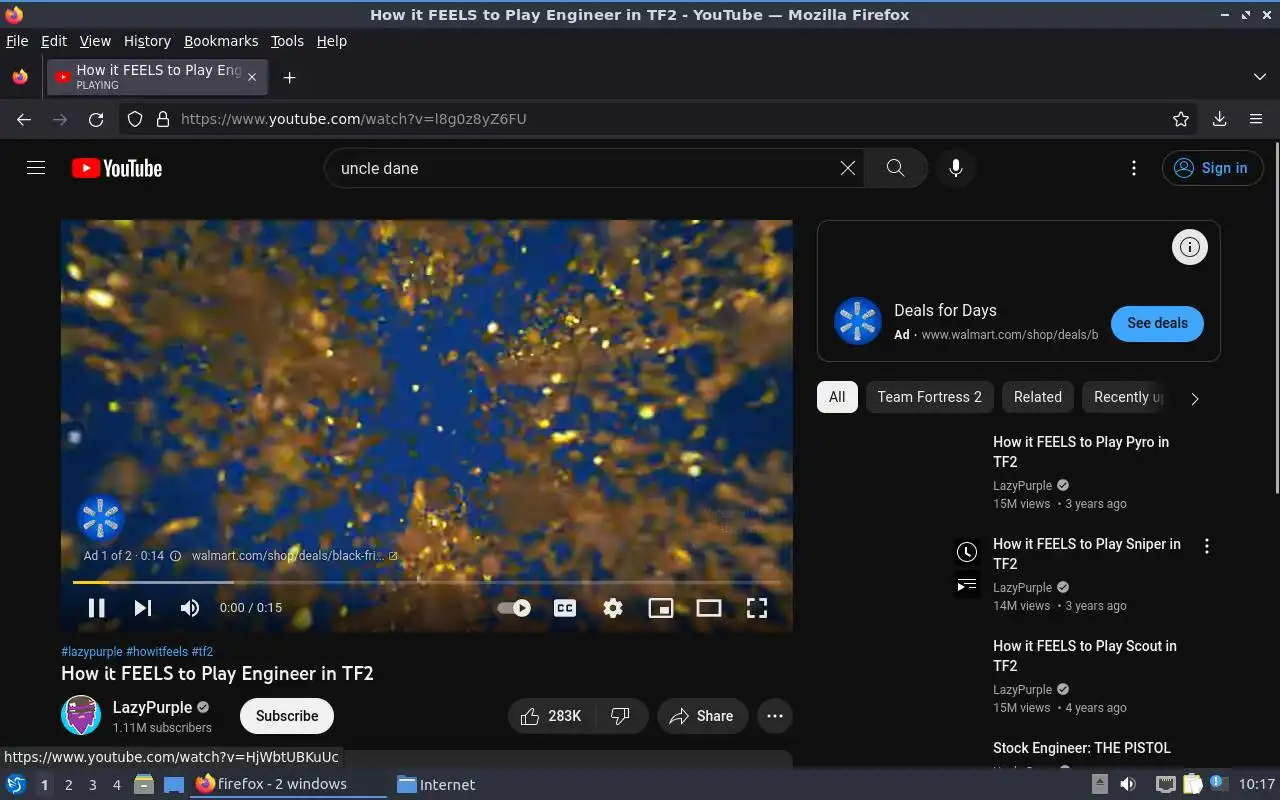Open Firefox downloads panel
This screenshot has width=1280, height=800.
pyautogui.click(x=1219, y=119)
